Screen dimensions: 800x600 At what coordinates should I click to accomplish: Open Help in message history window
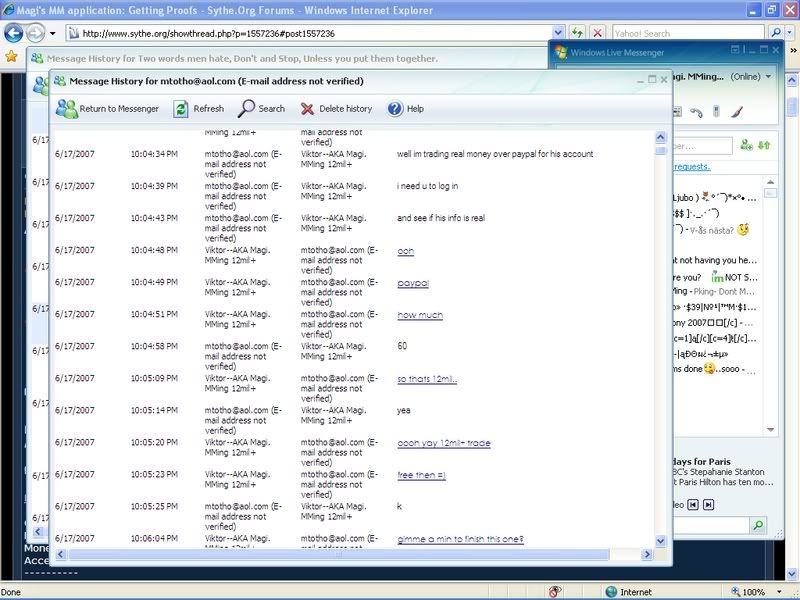click(x=406, y=109)
